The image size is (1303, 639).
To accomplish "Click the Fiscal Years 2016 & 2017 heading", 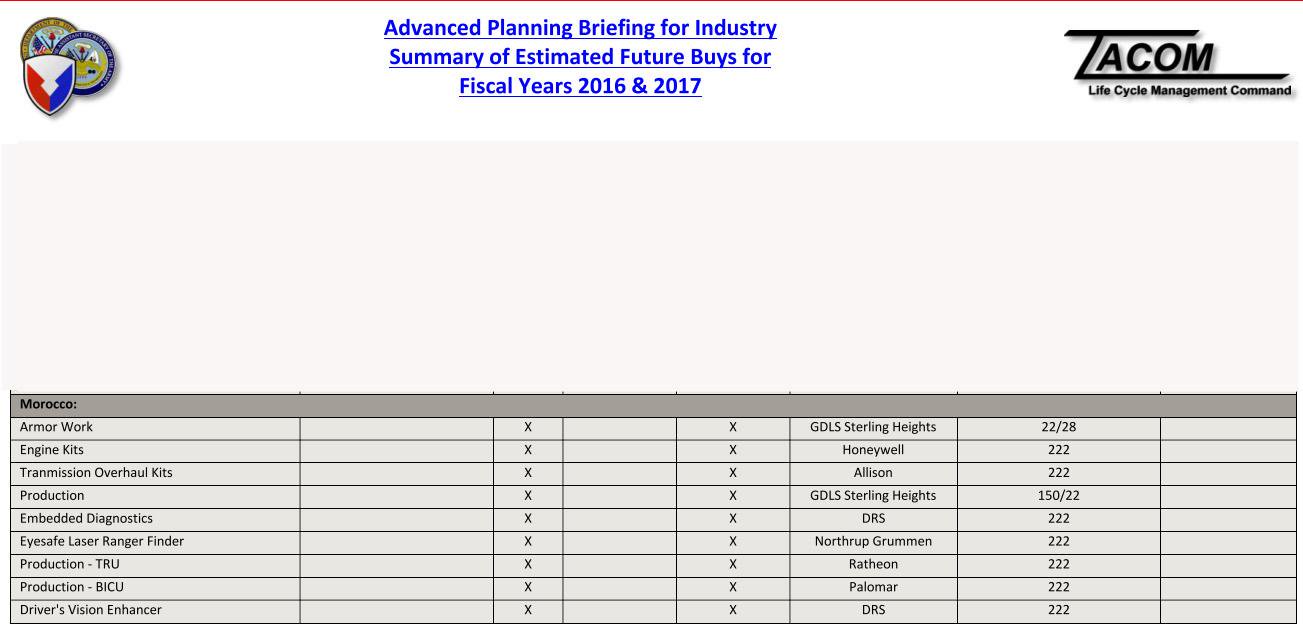I will (x=580, y=86).
